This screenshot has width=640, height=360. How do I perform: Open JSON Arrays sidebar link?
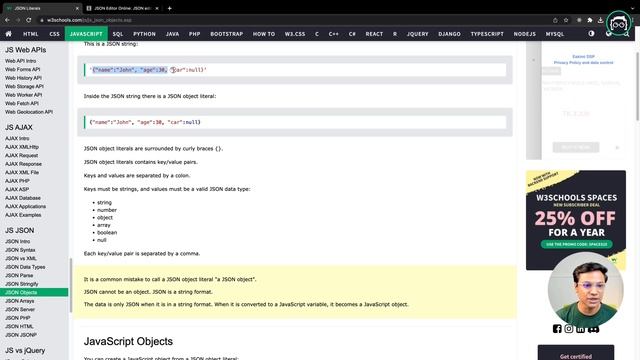(19, 301)
